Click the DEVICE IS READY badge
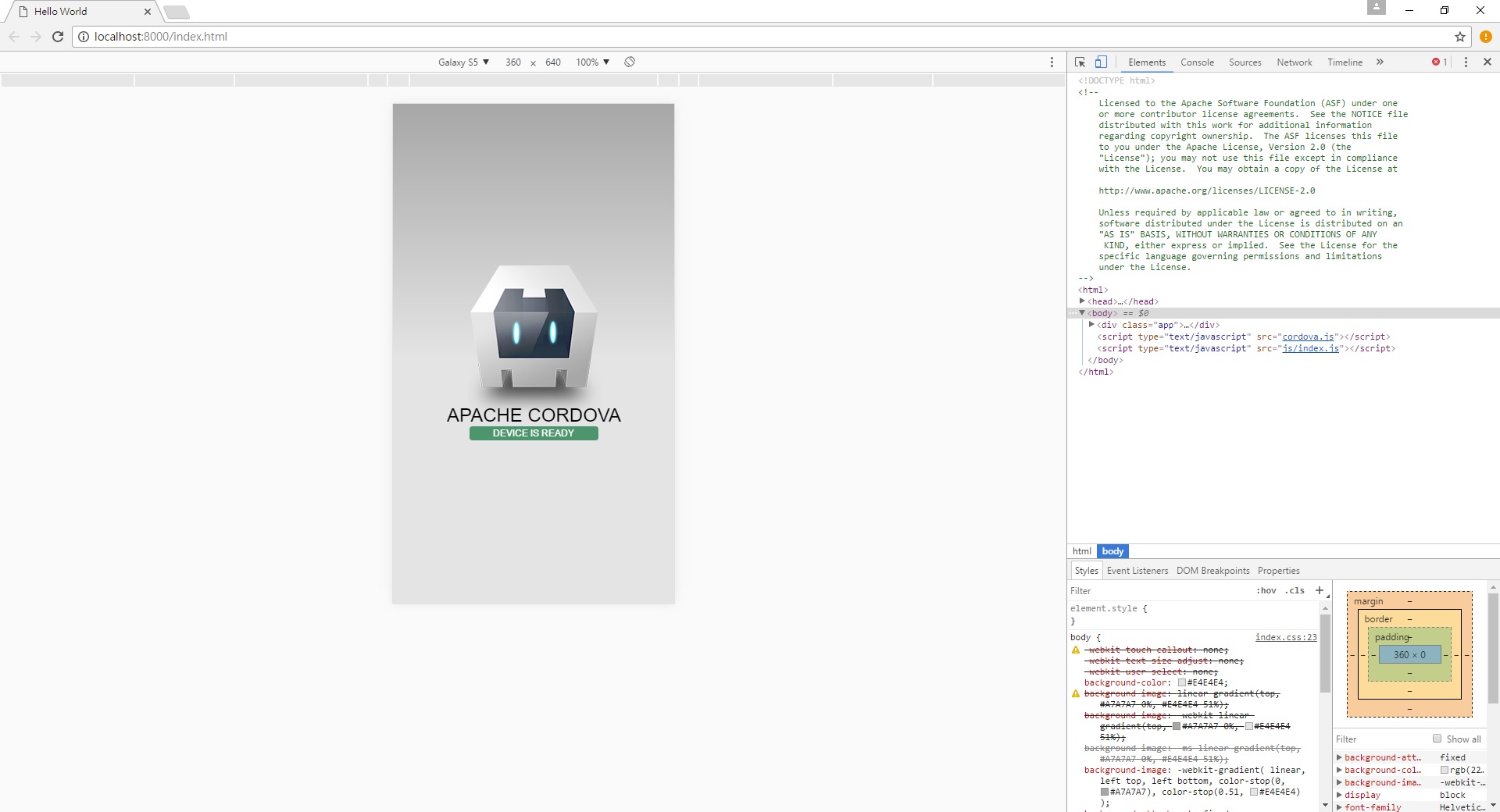 534,433
